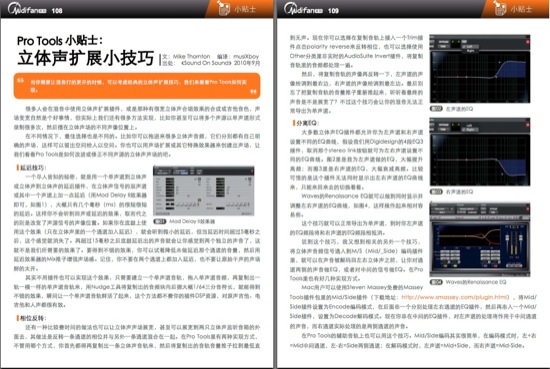Click the opening quotation mark in orange box

click(x=20, y=81)
